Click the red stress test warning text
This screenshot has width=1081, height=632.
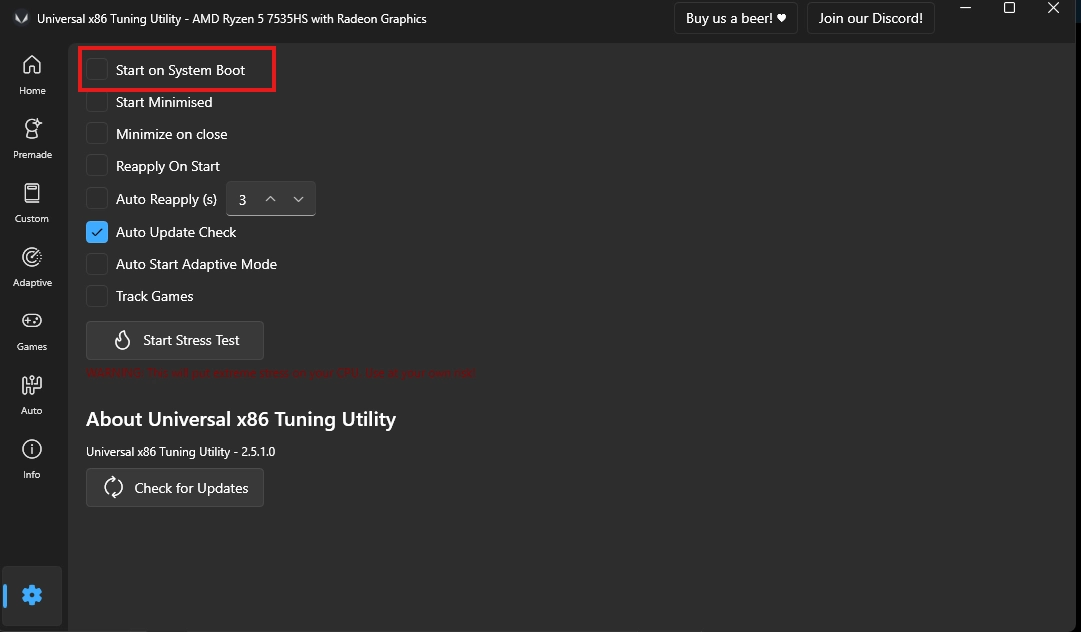coord(281,373)
